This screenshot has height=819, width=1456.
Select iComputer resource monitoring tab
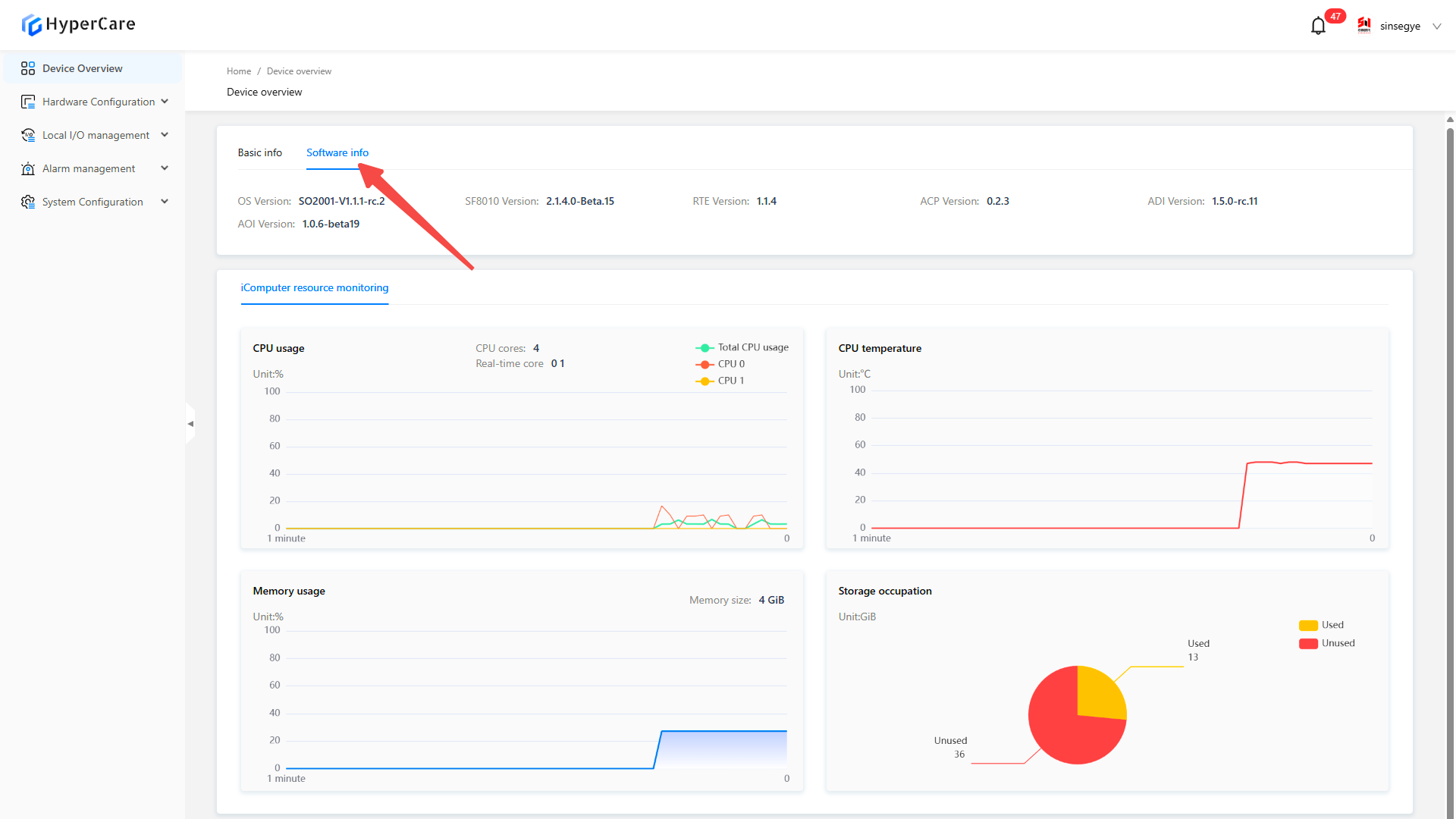coord(314,287)
